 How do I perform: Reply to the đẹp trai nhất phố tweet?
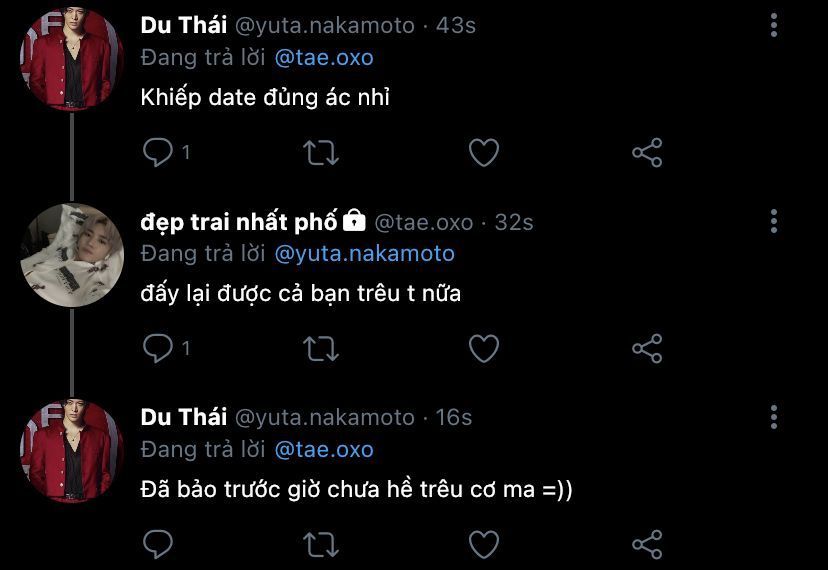[158, 348]
